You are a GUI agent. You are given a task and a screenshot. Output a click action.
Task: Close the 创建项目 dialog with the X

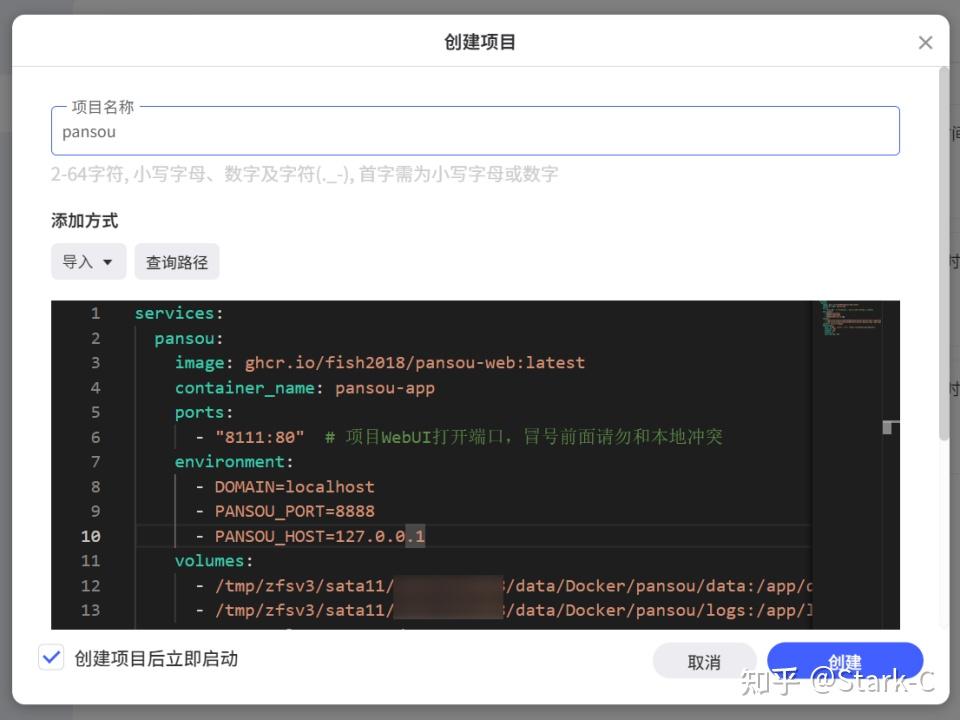925,42
